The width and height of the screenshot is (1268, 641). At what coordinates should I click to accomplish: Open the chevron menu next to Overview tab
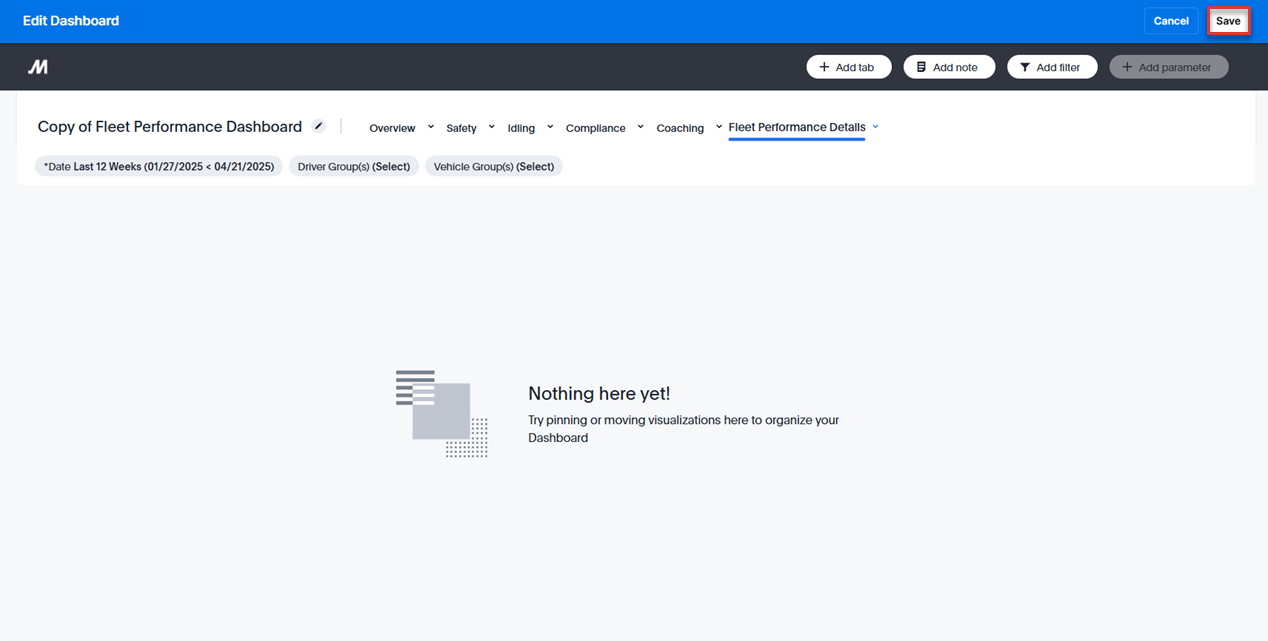pyautogui.click(x=431, y=127)
